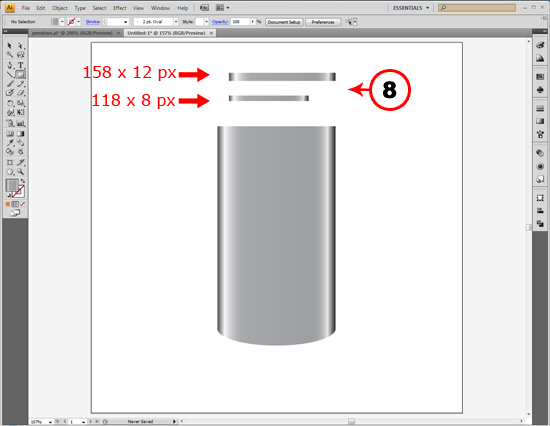The height and width of the screenshot is (426, 550).
Task: Change the screen mode button
Action: click(x=15, y=213)
